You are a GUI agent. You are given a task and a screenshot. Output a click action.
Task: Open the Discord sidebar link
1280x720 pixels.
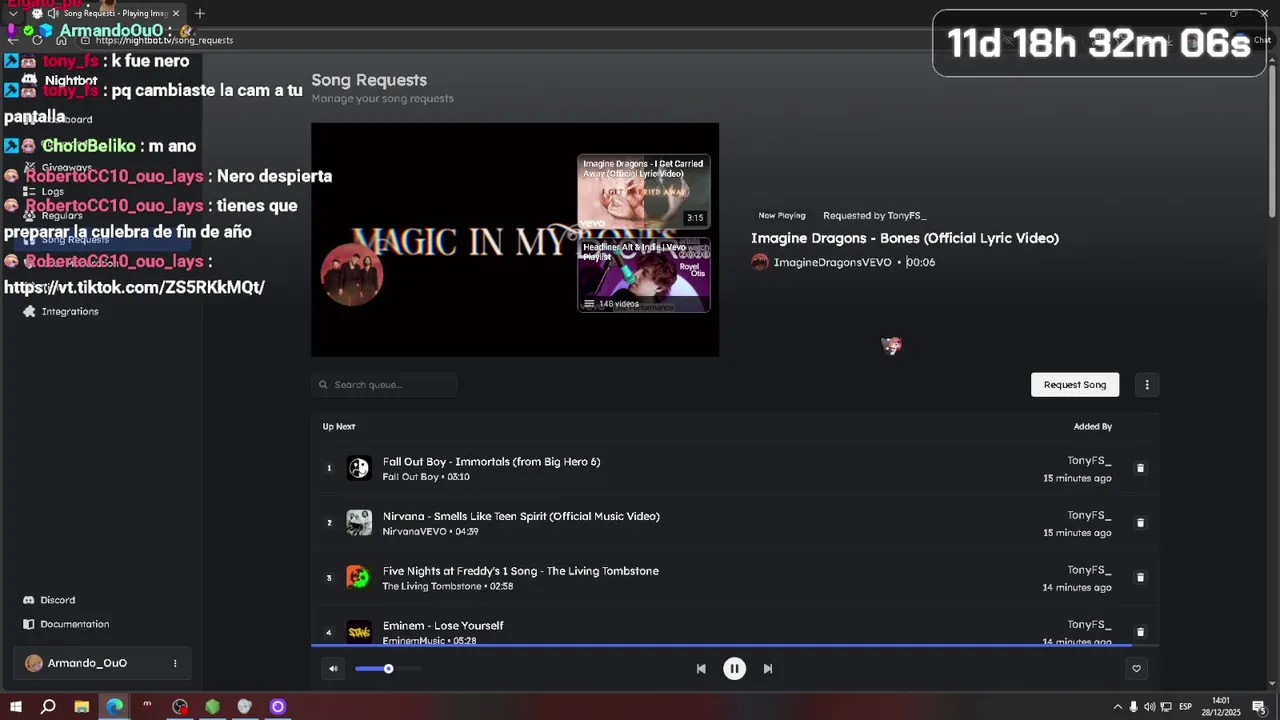coord(49,600)
